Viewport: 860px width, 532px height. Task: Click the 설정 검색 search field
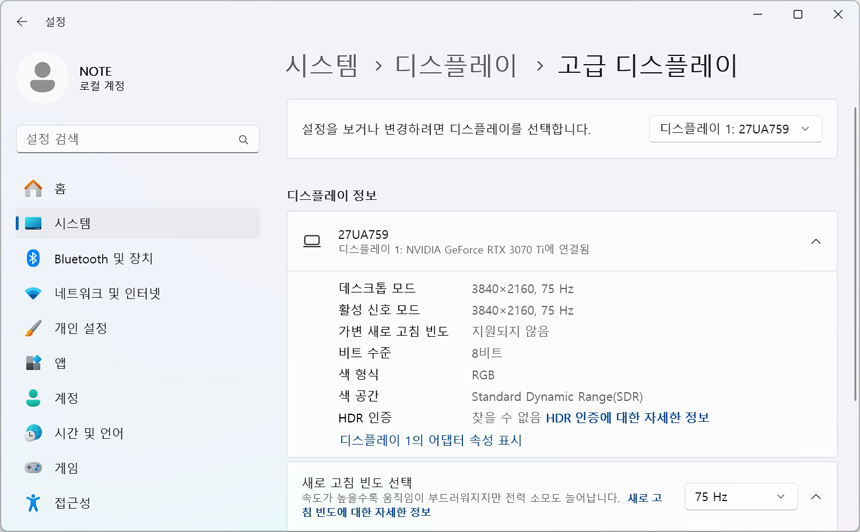[130, 140]
